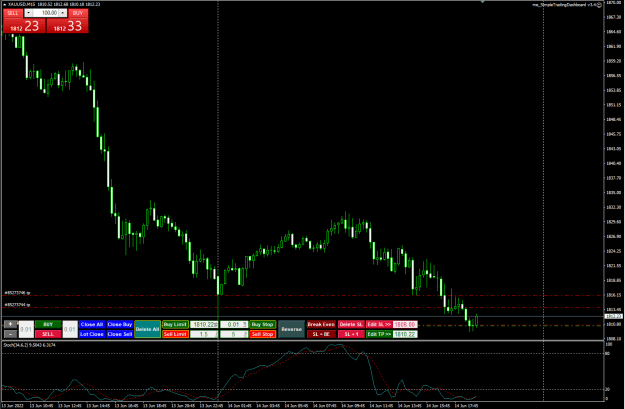
Task: Click the Edit SL >> button
Action: click(379, 324)
